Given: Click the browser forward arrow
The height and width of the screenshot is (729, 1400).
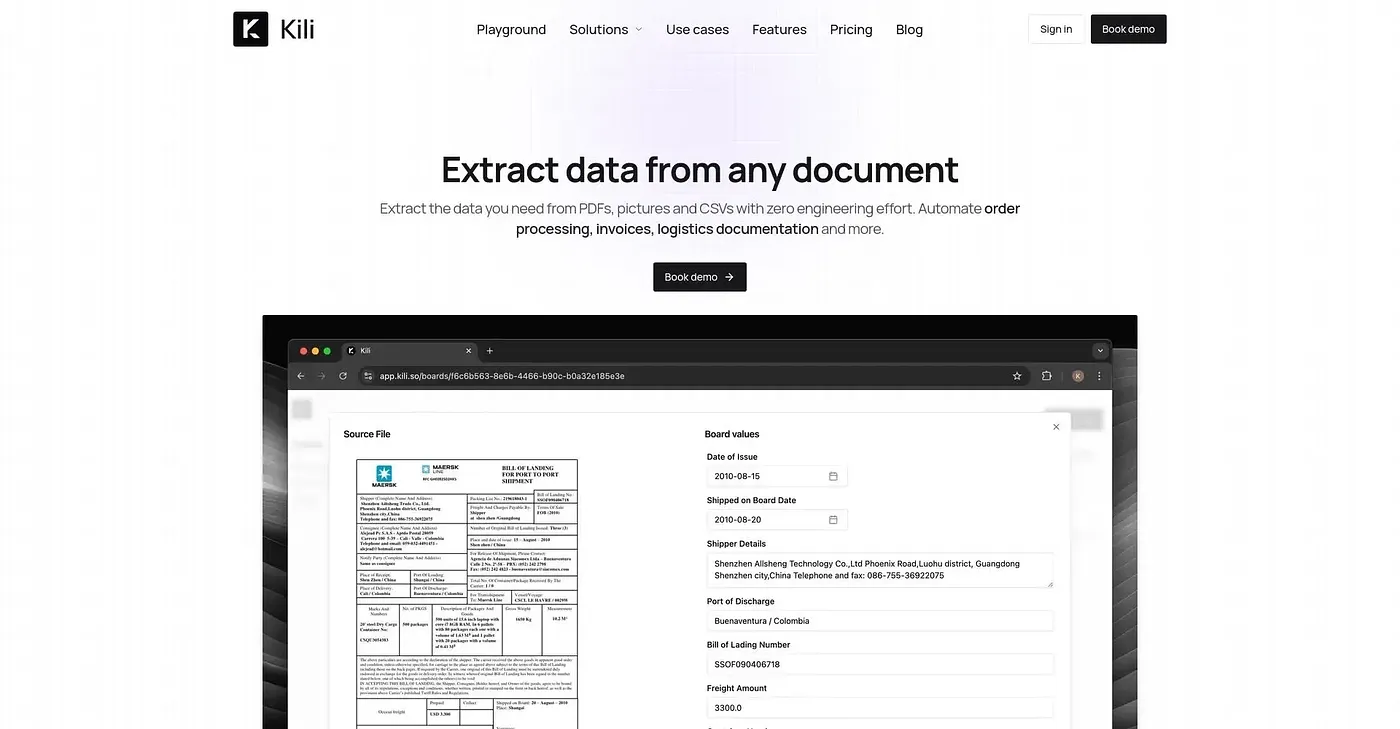Looking at the screenshot, I should (321, 376).
